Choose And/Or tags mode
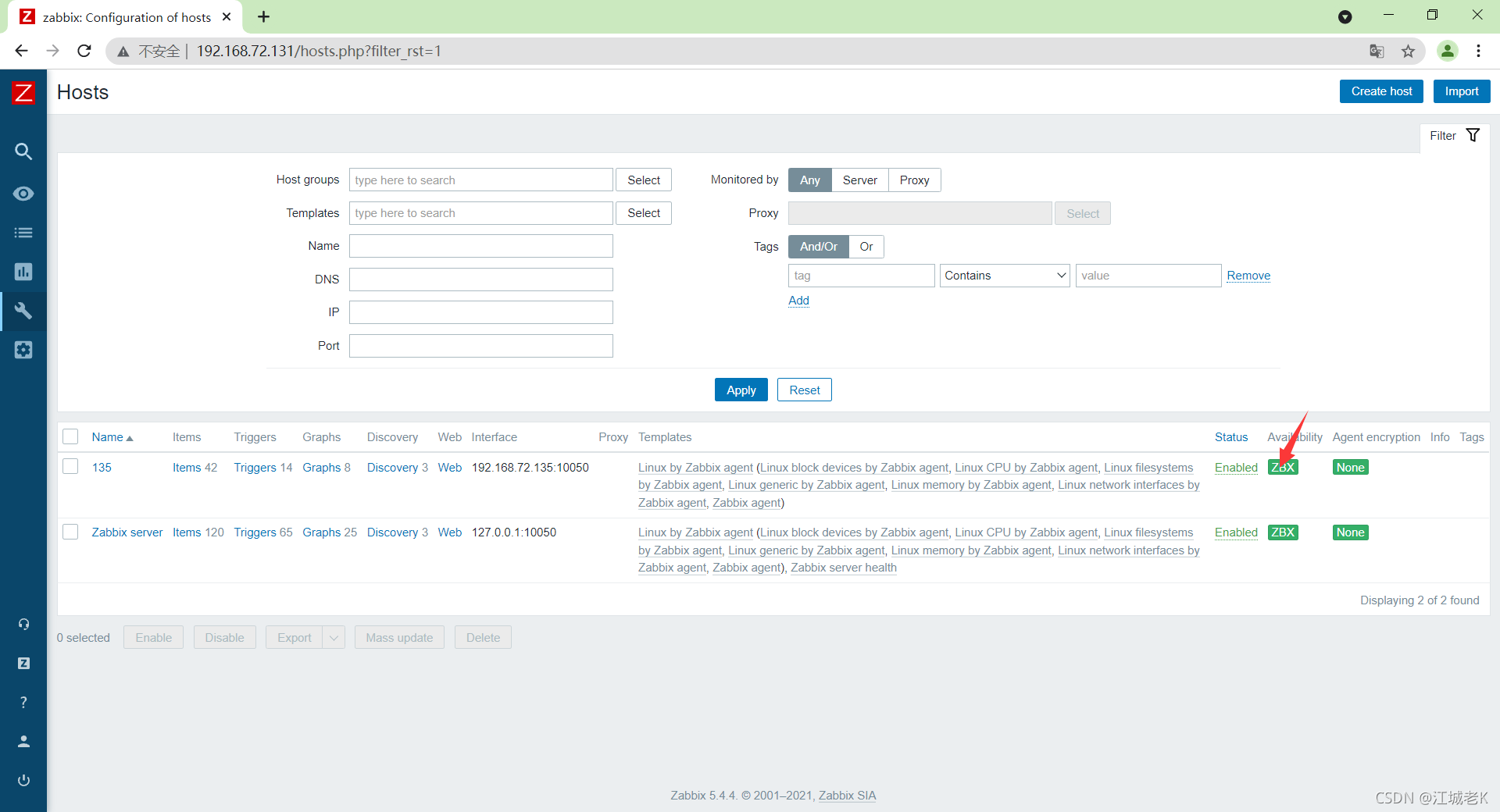Screen dimensions: 1500x812 click(818, 247)
